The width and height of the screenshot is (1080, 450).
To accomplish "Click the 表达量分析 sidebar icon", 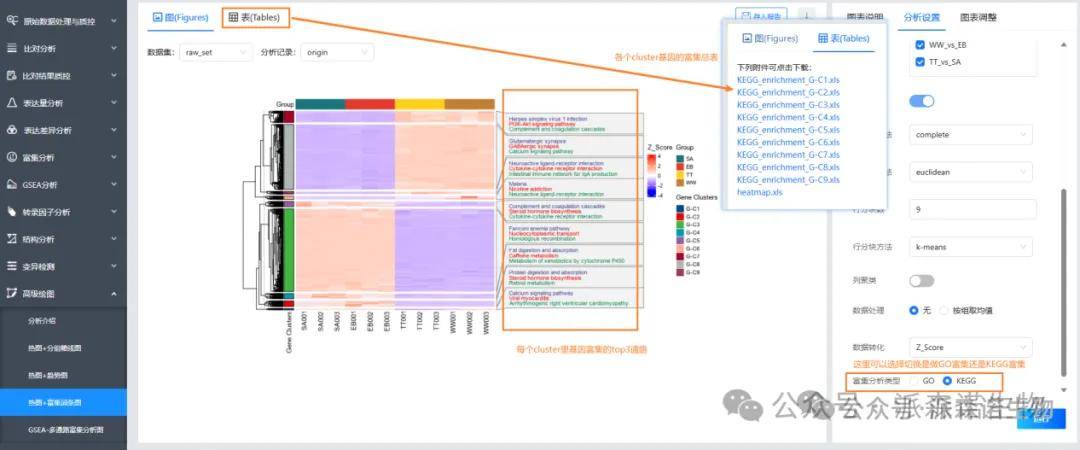I will point(12,103).
